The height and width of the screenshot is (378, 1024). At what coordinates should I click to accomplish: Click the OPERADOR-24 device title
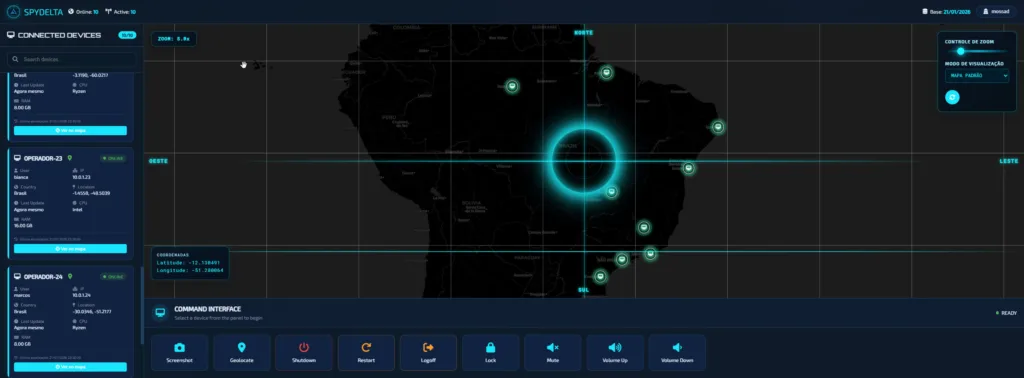click(43, 277)
